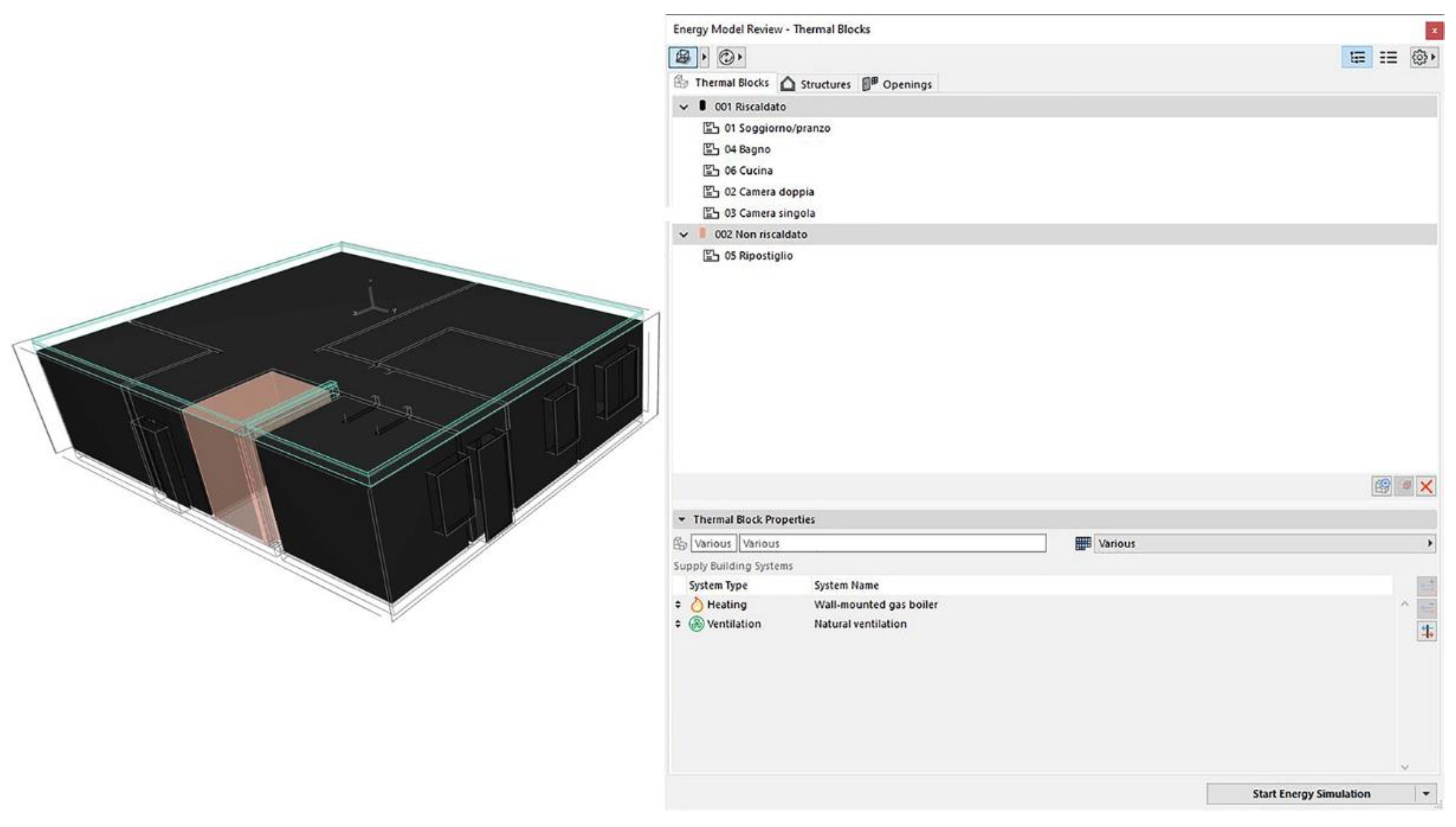Screen dimensions: 1456x827
Task: Click the 3D model view toolbar icon
Action: tap(683, 57)
